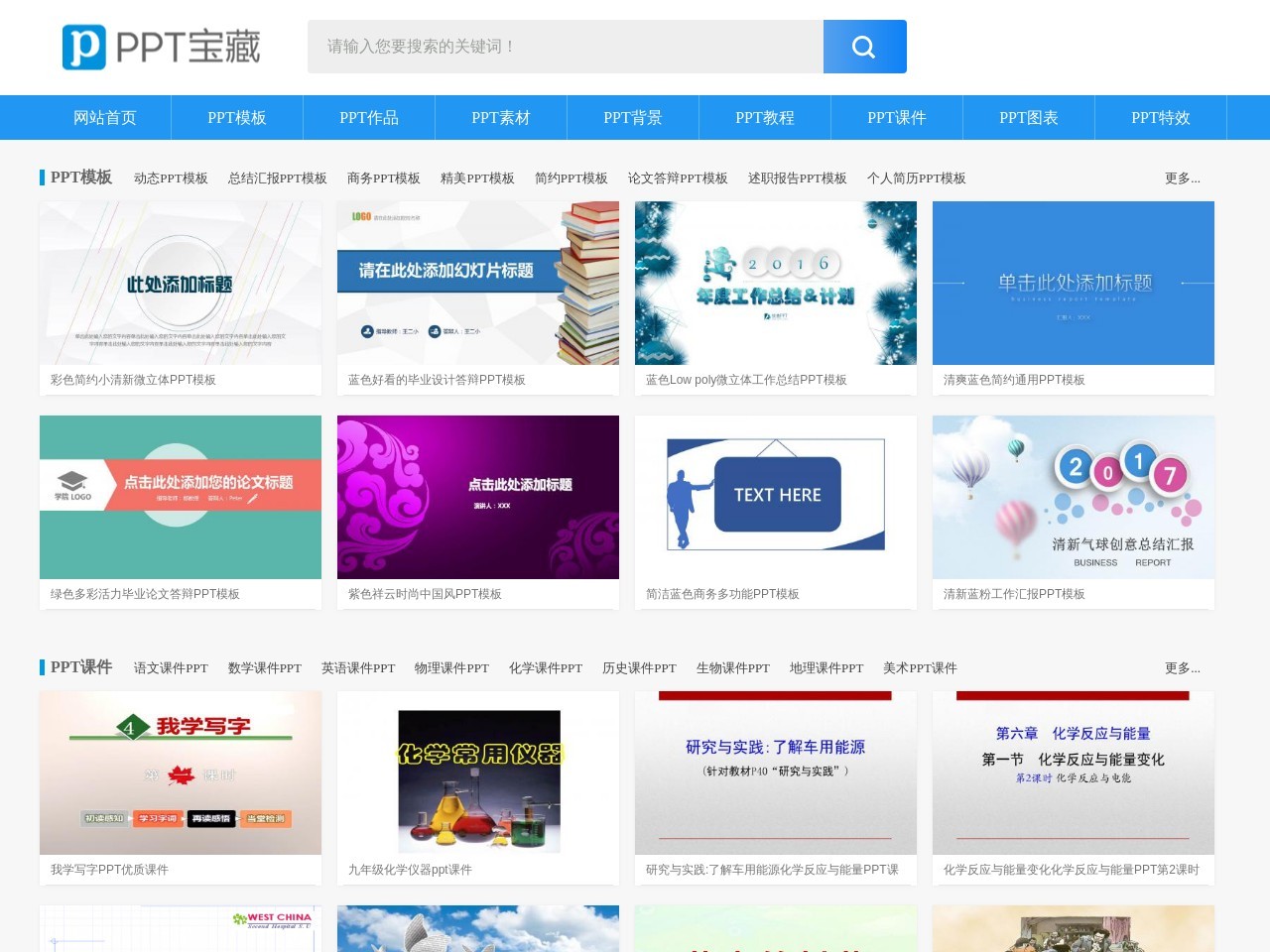Open the 彩色简约小清新微立体 template thumbnail
This screenshot has width=1270, height=952.
click(181, 284)
